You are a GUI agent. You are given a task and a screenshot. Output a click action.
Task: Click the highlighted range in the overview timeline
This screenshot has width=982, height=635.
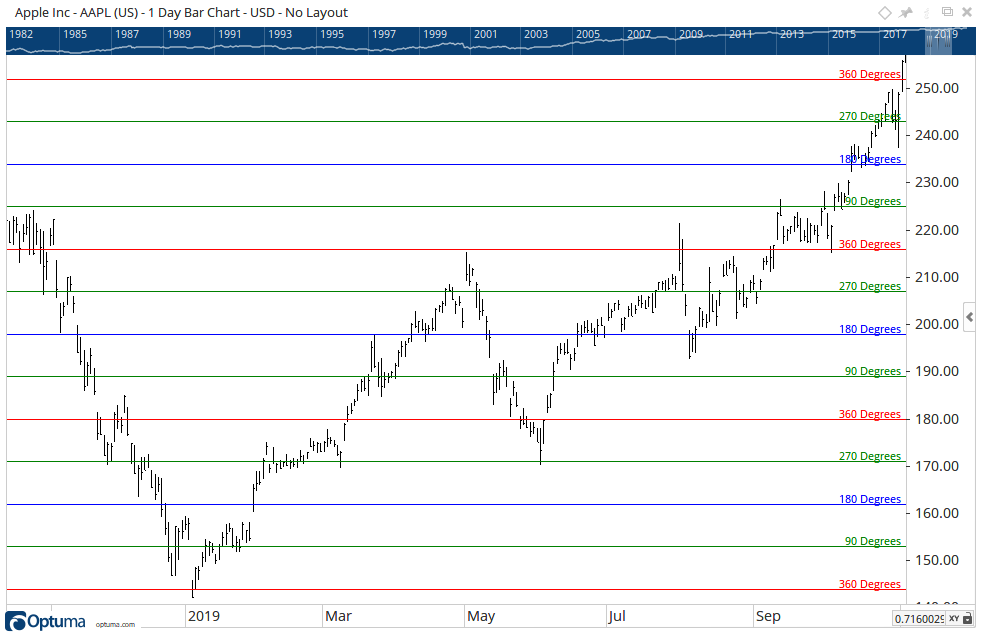[939, 41]
